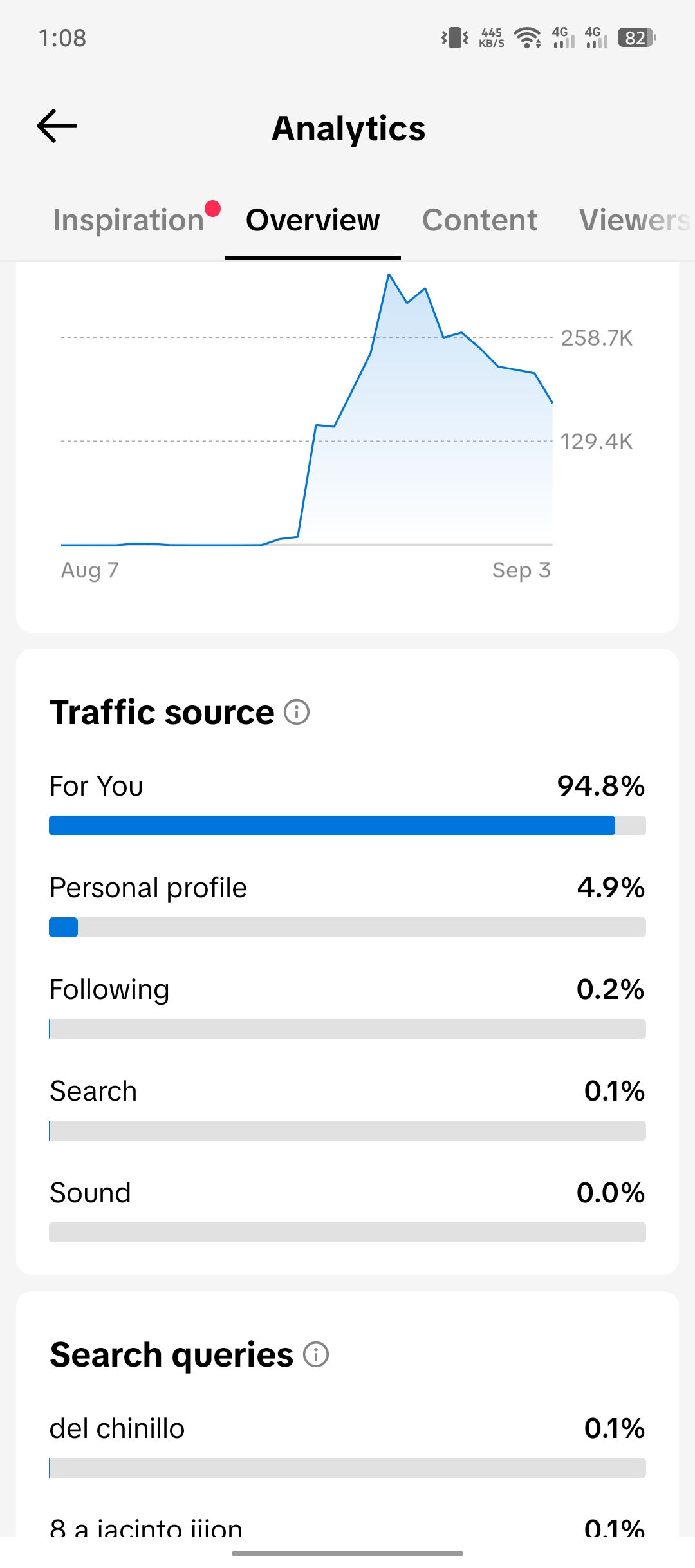Tap the back arrow icon
The image size is (695, 1568).
(x=57, y=126)
